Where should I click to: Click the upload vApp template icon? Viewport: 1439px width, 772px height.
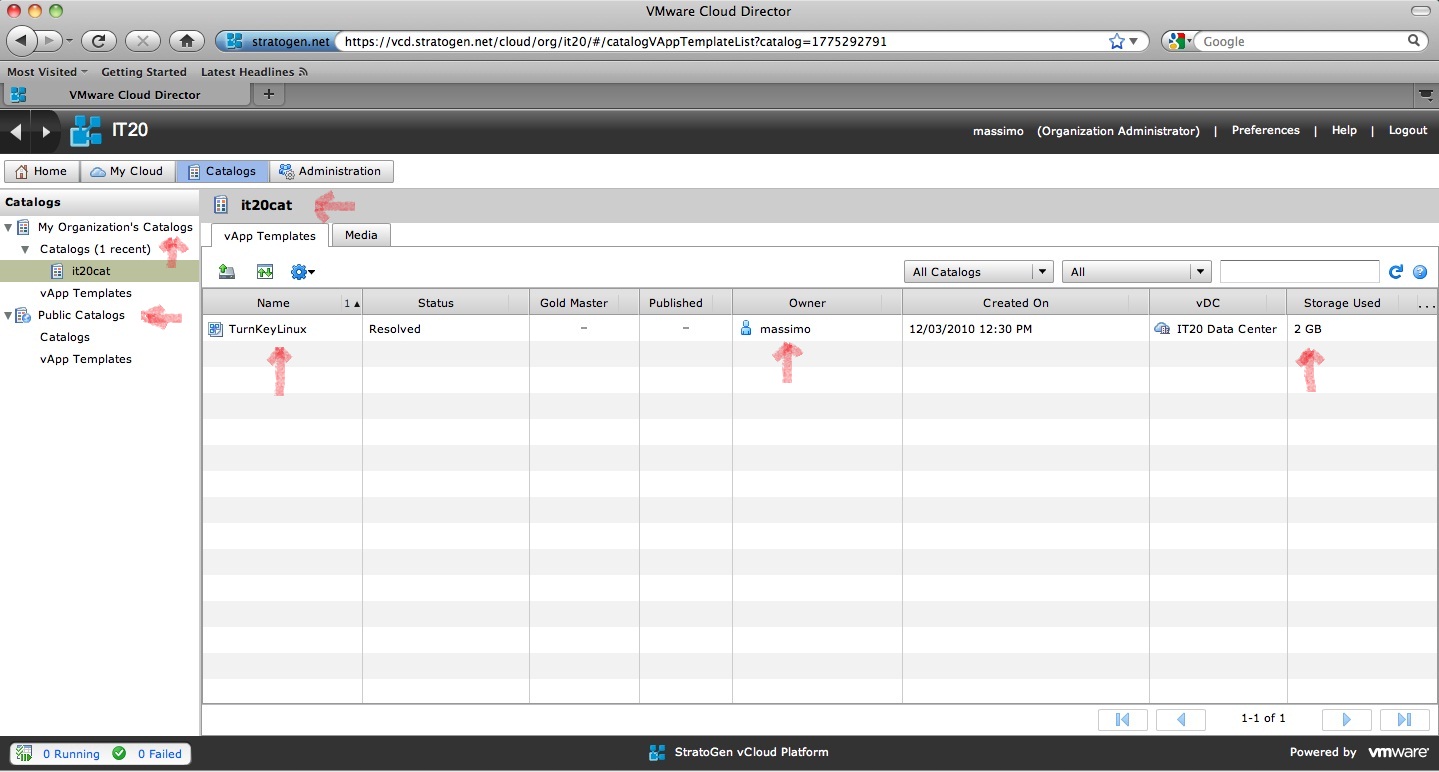[x=227, y=272]
